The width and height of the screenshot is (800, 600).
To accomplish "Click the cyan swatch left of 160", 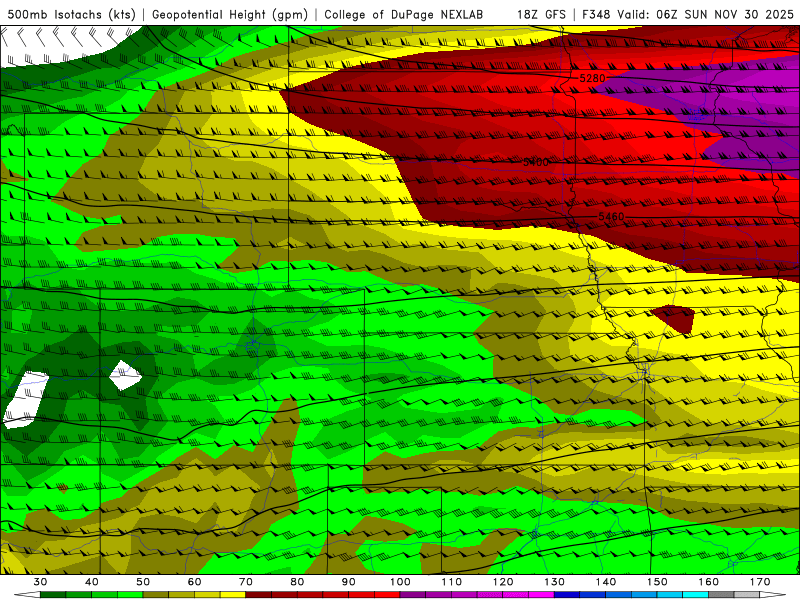I will [696, 595].
